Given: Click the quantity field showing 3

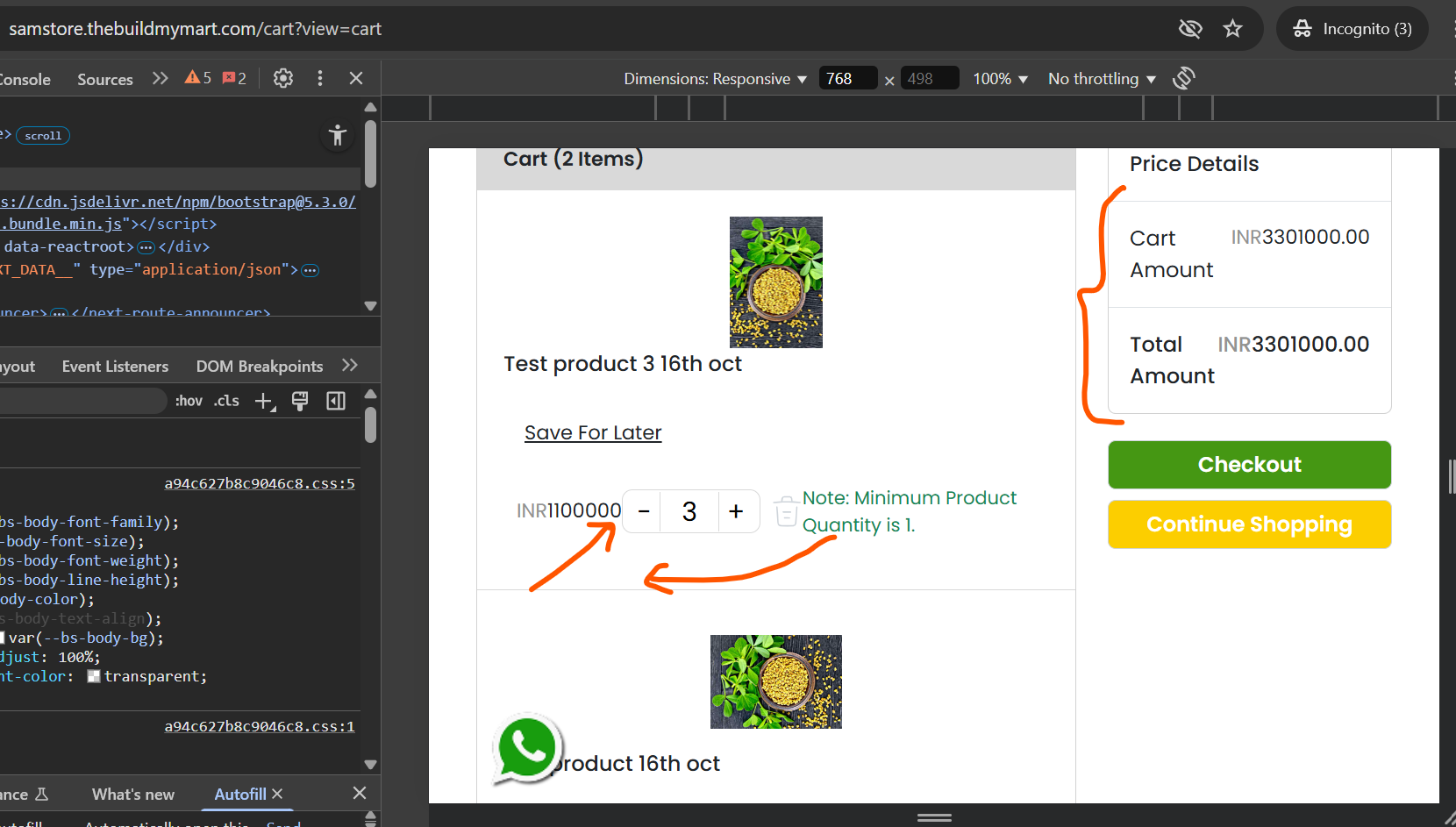Looking at the screenshot, I should [x=690, y=511].
